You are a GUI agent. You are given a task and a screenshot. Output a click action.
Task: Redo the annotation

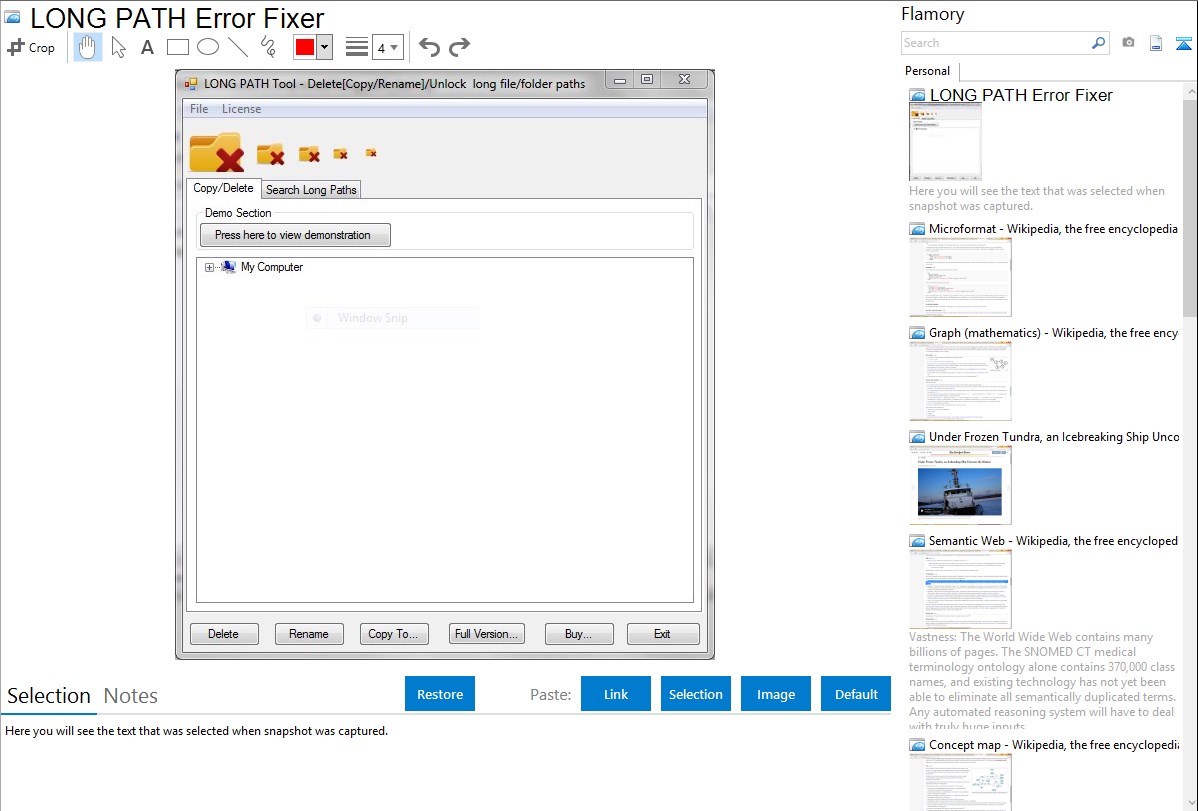(459, 47)
